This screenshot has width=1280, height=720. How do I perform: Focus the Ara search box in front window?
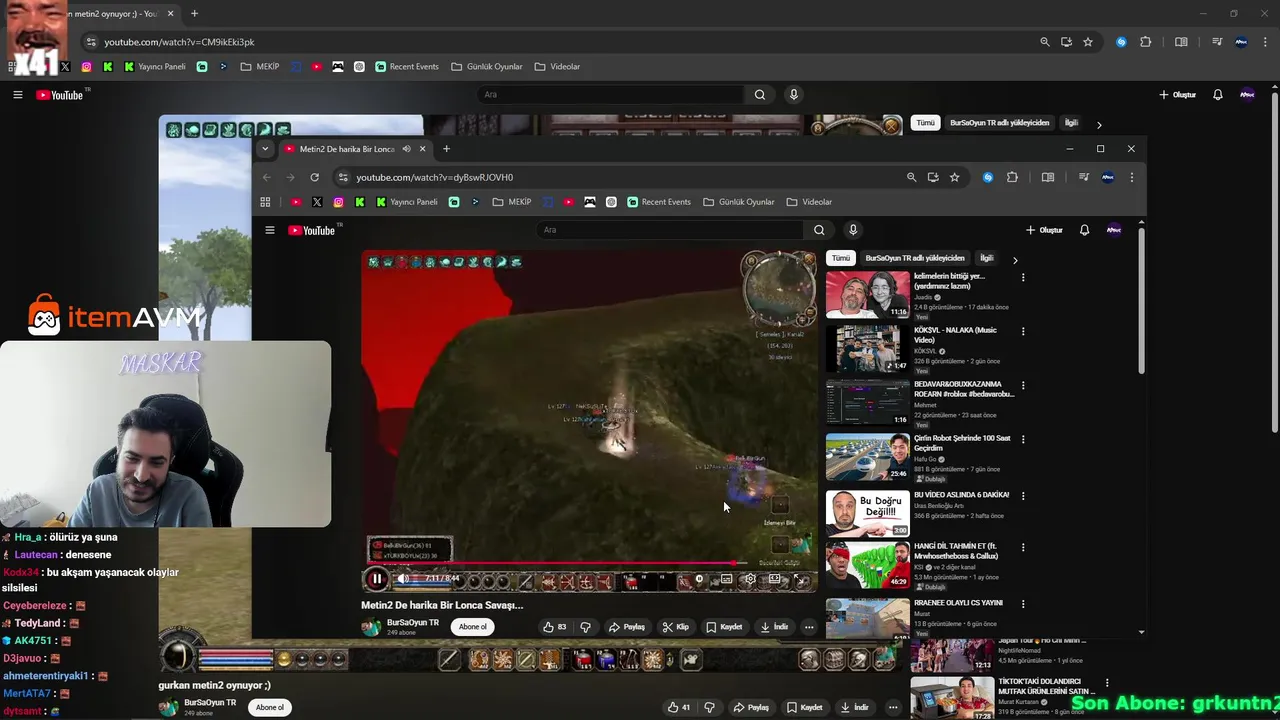670,230
